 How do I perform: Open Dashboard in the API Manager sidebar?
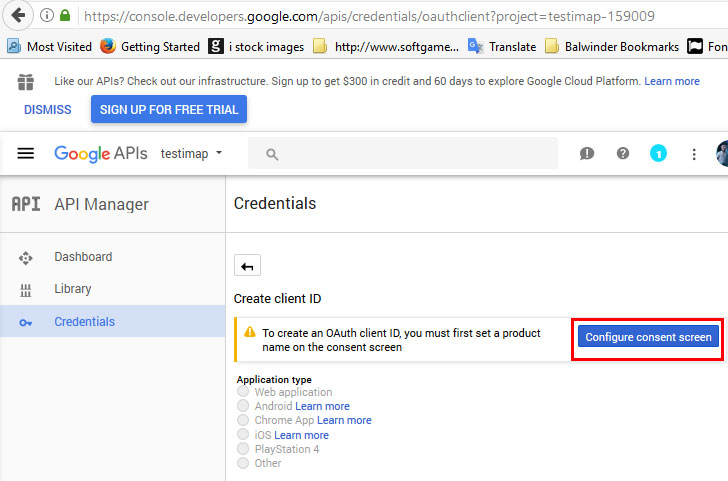(x=83, y=257)
